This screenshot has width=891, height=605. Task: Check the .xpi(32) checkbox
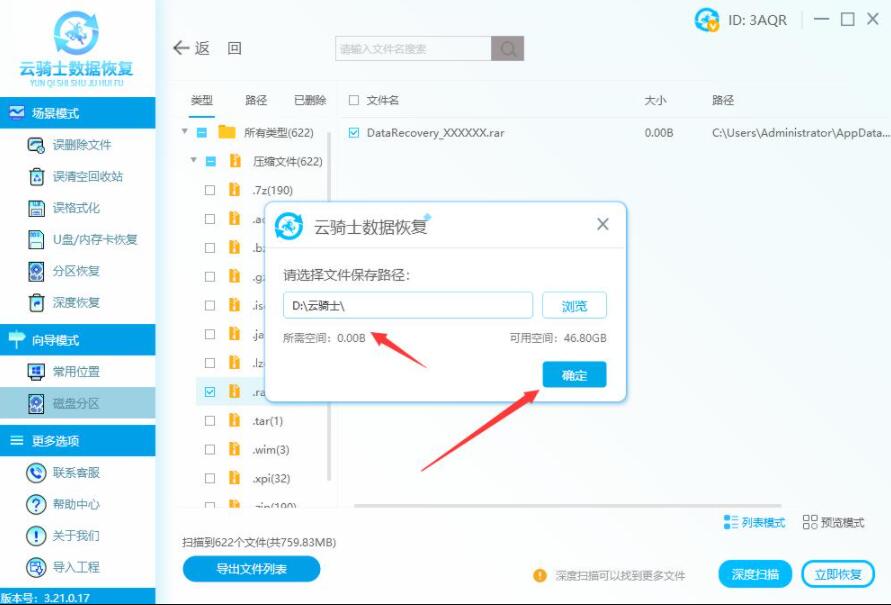click(x=210, y=478)
